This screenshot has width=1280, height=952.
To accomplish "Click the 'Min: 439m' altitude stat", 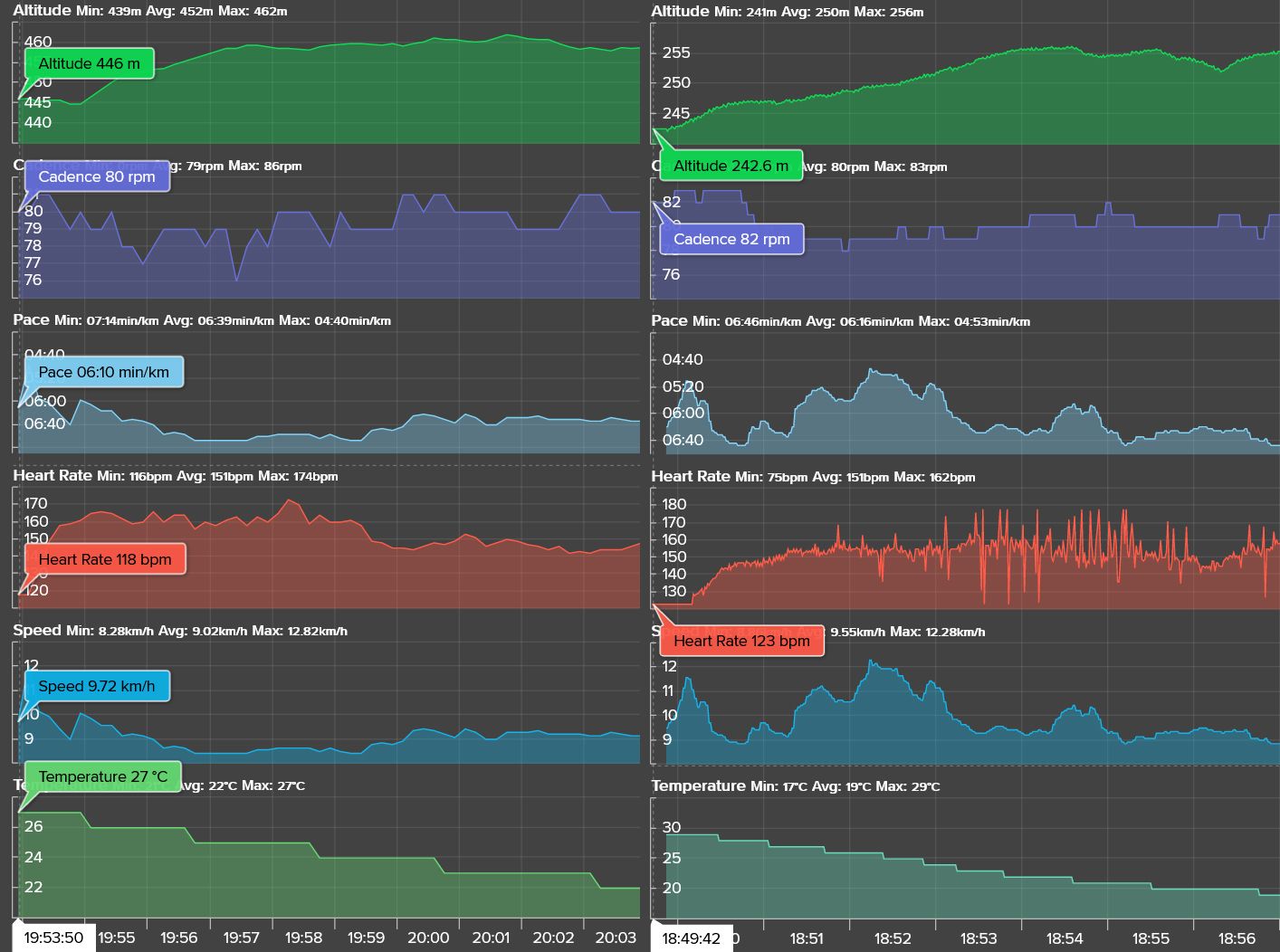I will click(x=110, y=12).
